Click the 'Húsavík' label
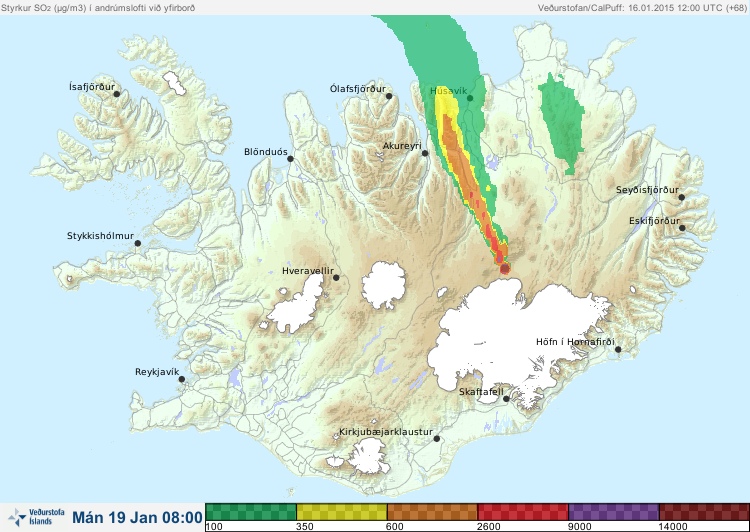Image resolution: width=750 pixels, height=532 pixels. click(x=448, y=91)
